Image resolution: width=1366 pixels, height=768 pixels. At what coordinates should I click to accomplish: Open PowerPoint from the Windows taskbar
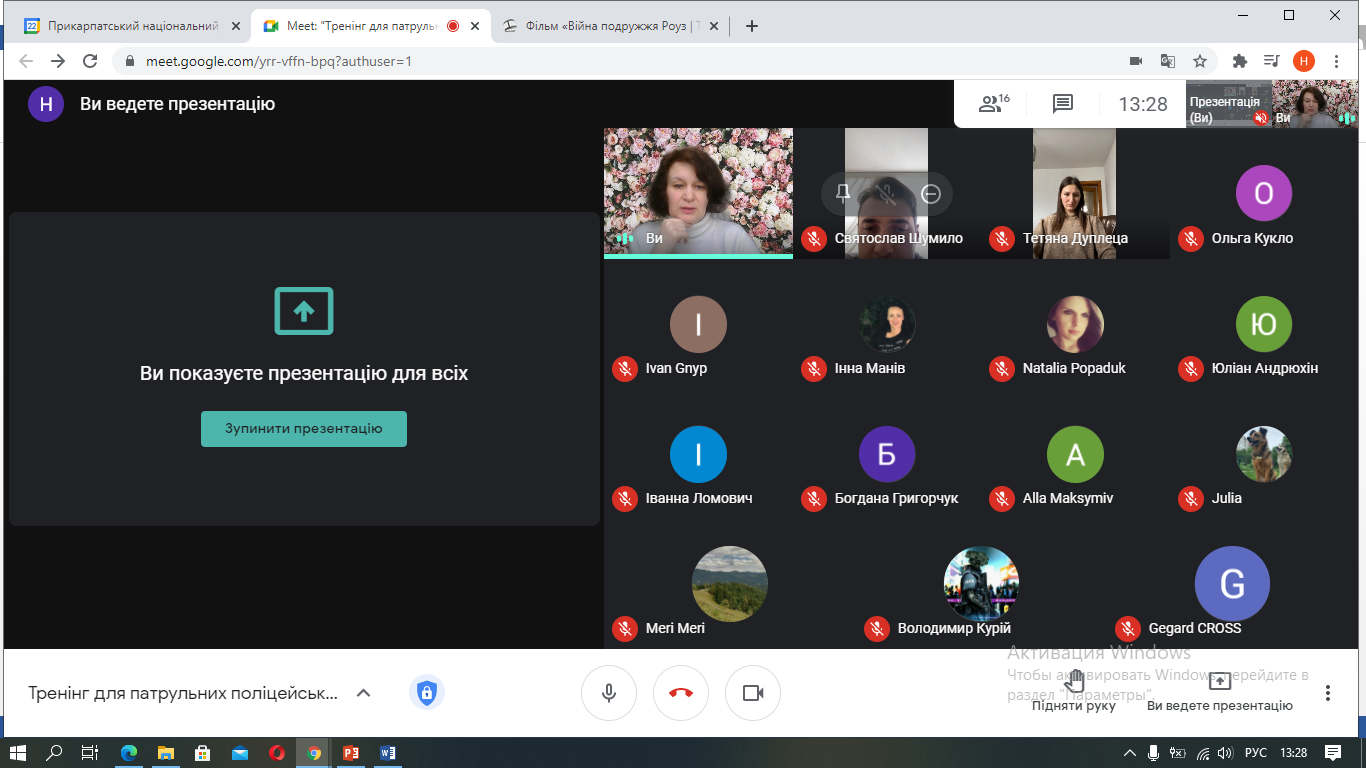pos(351,753)
